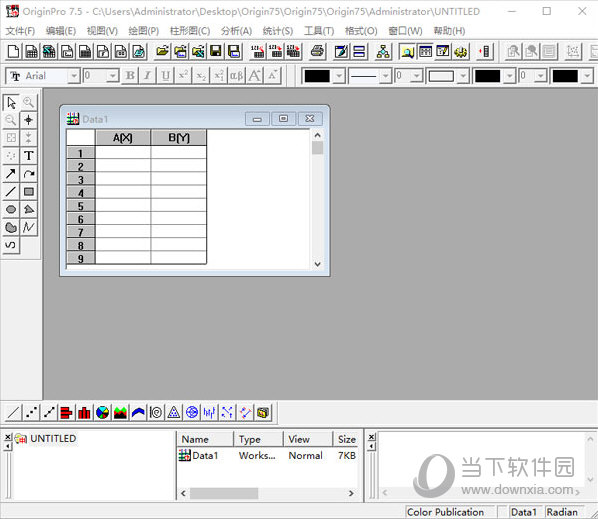
Task: Toggle the Results Log button
Action: 425,51
